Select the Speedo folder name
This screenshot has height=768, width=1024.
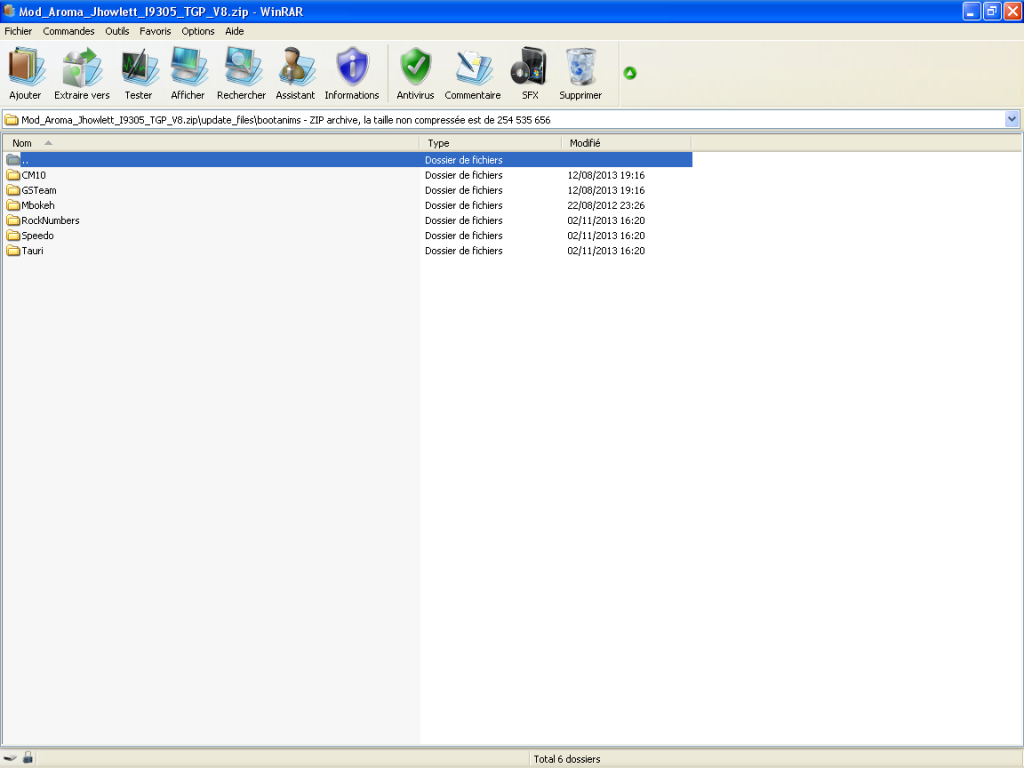[x=38, y=235]
